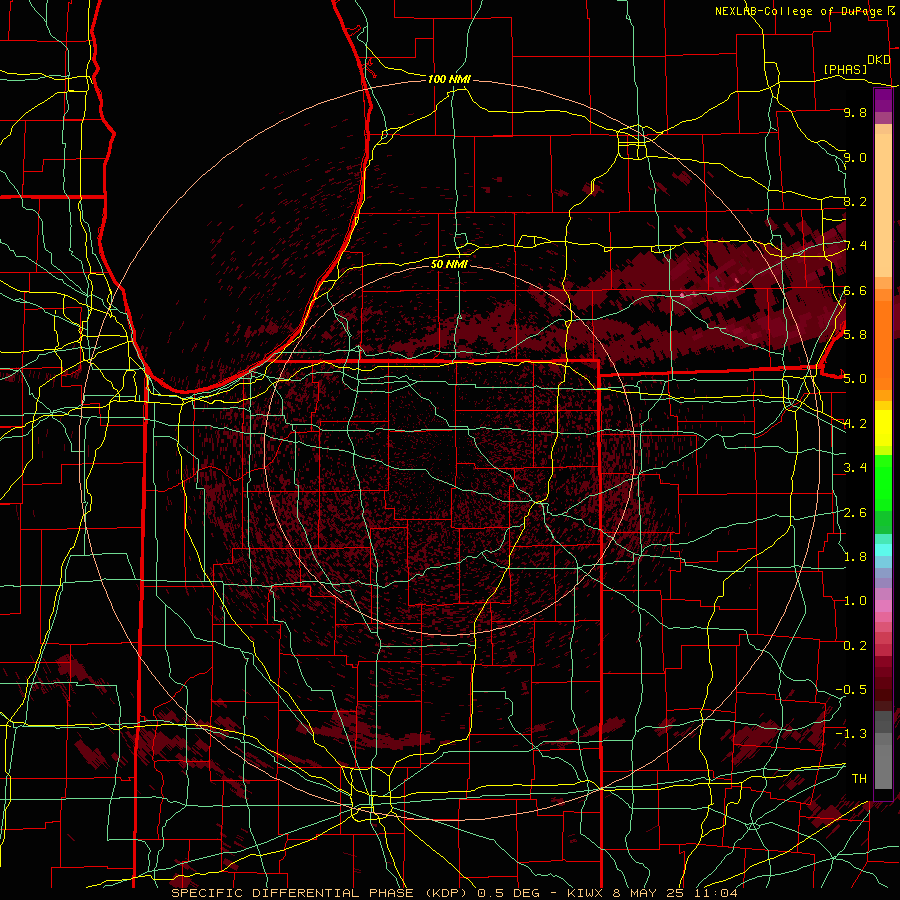
Task: Pick the bright green color band
Action: pos(883,482)
